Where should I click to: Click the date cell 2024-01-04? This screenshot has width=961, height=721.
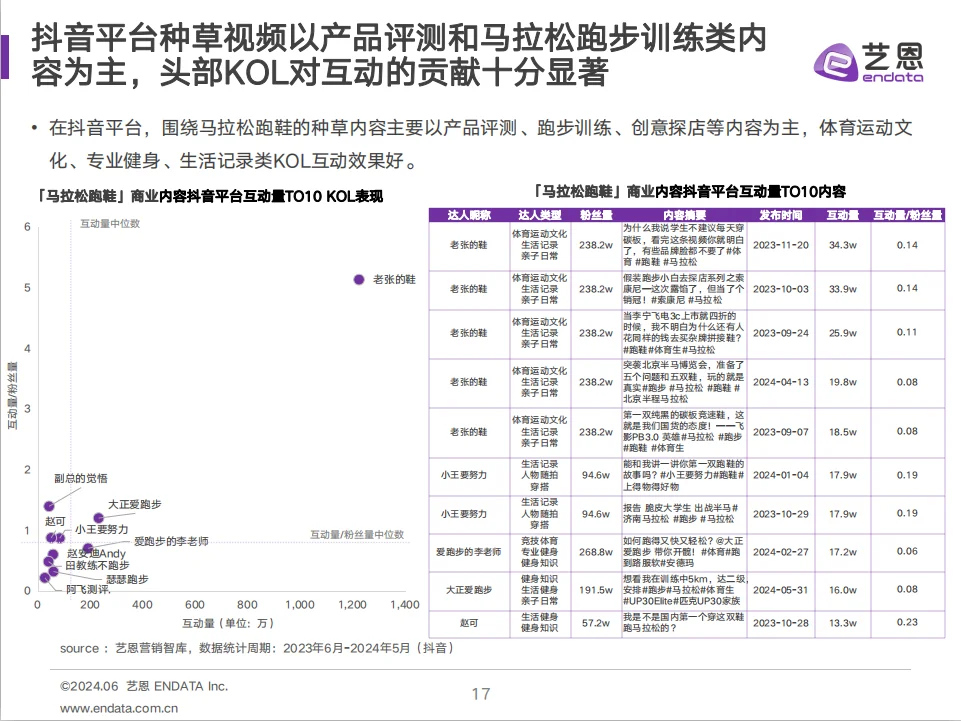click(781, 475)
